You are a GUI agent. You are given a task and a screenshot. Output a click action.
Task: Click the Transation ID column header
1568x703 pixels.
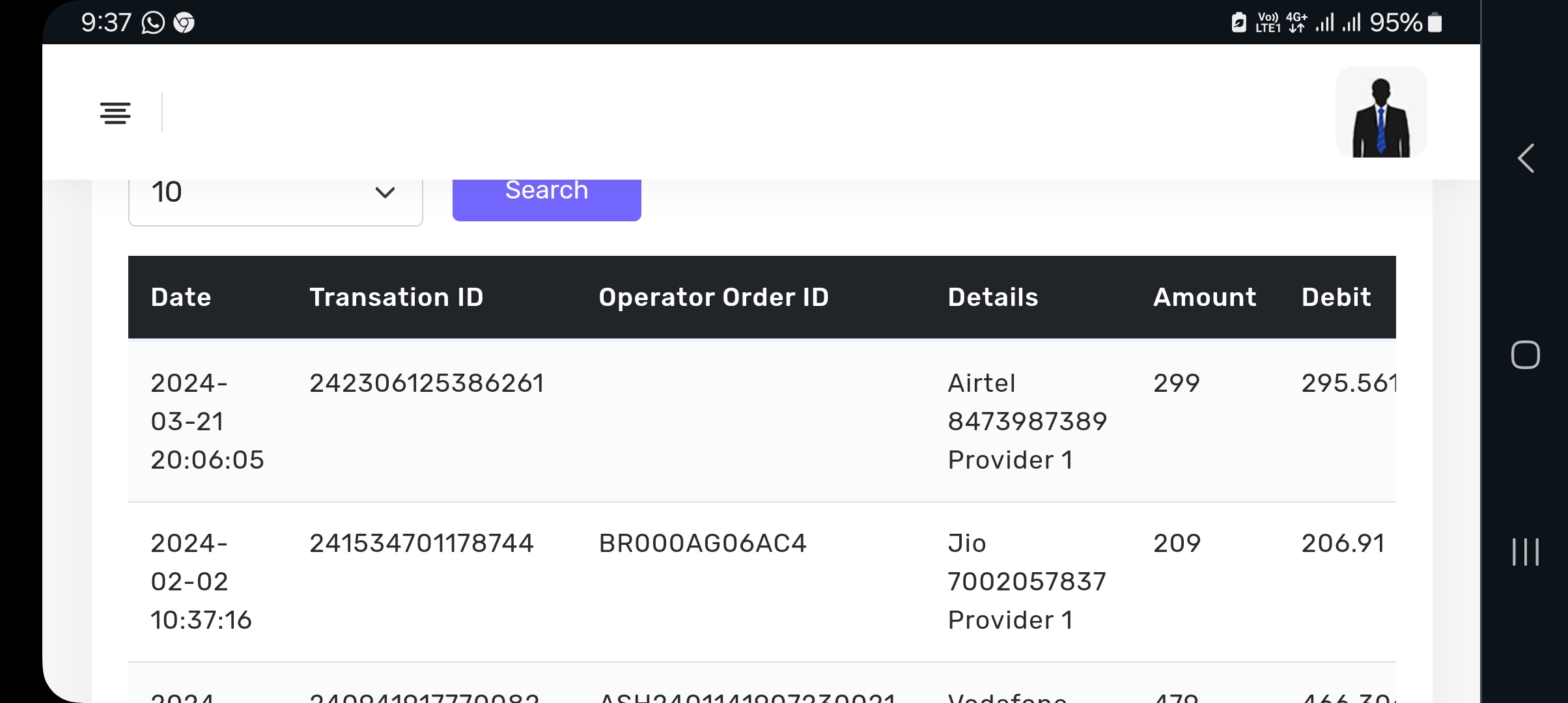click(396, 297)
